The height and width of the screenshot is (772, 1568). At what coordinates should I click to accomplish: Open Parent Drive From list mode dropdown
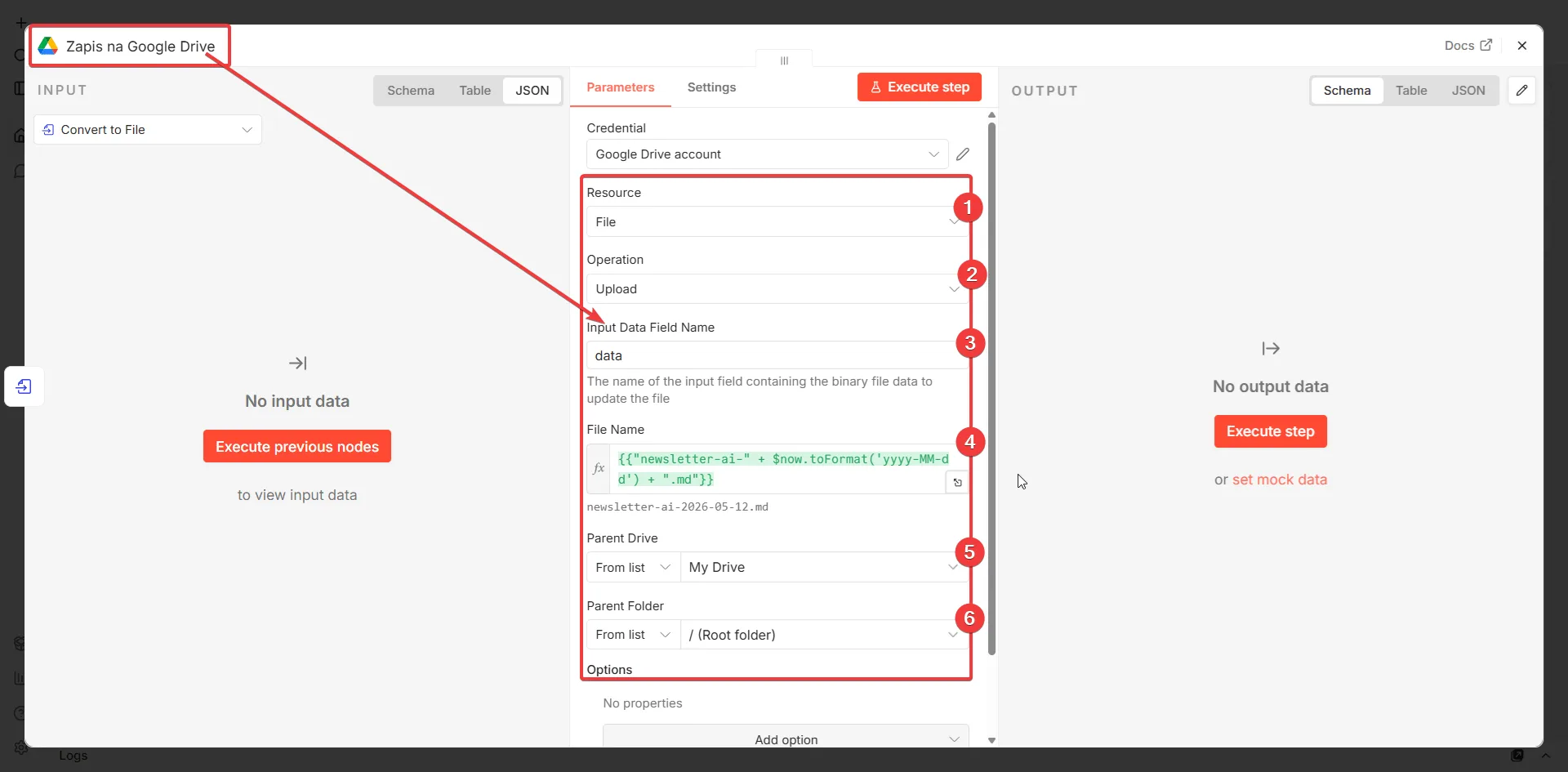click(633, 567)
